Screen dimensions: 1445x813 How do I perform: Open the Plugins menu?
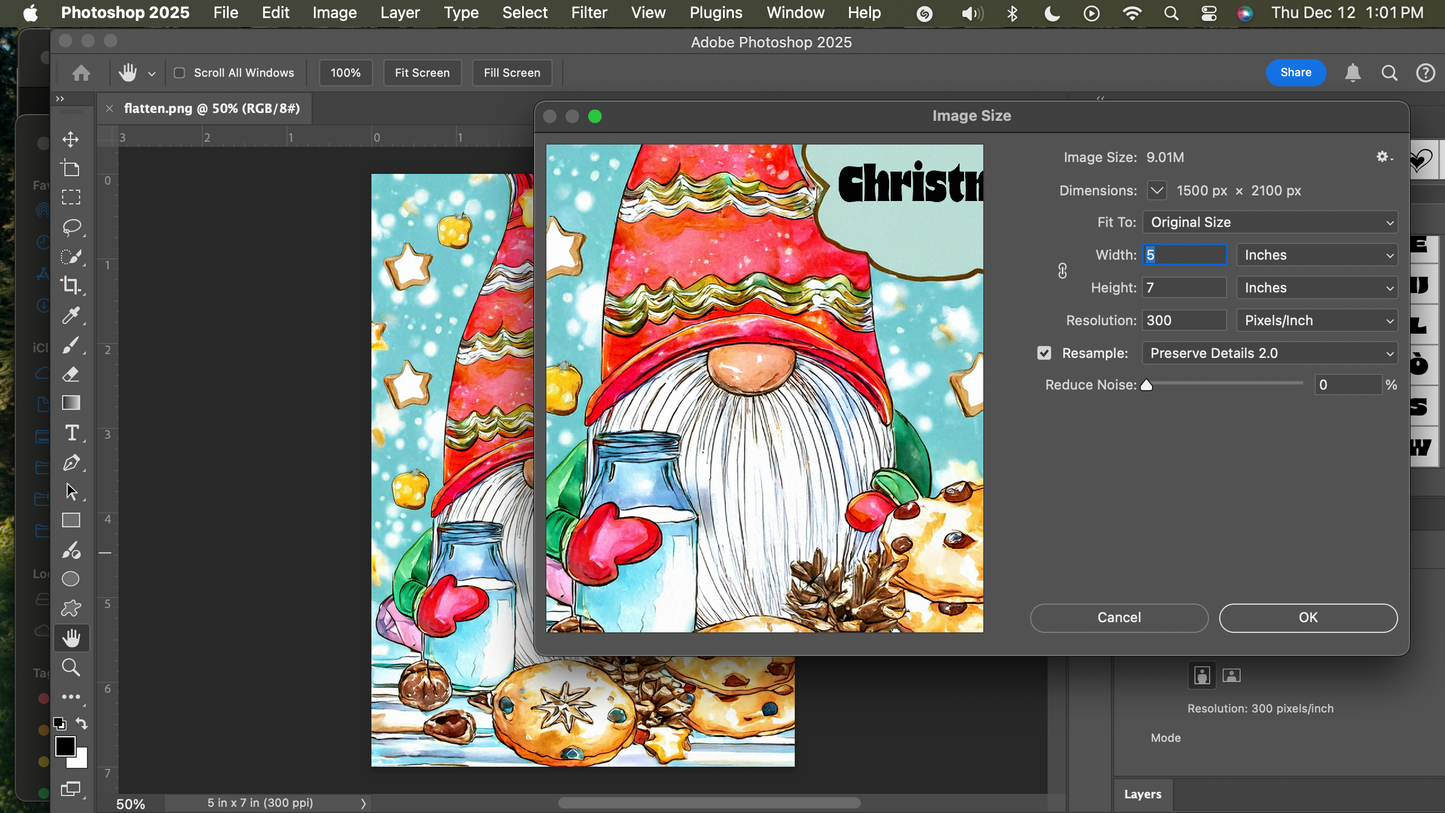tap(716, 13)
